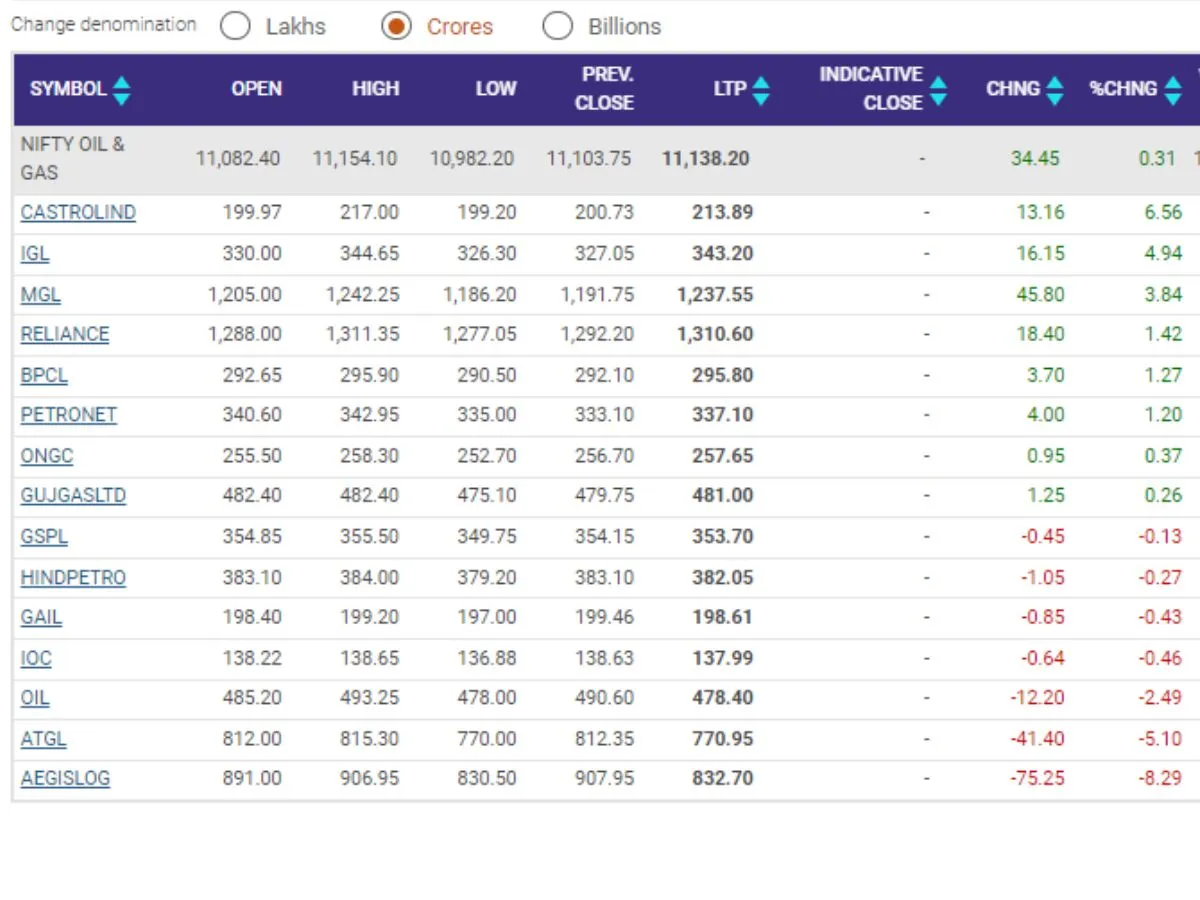Click CASTROLIND LTP value 213.89

(x=722, y=213)
